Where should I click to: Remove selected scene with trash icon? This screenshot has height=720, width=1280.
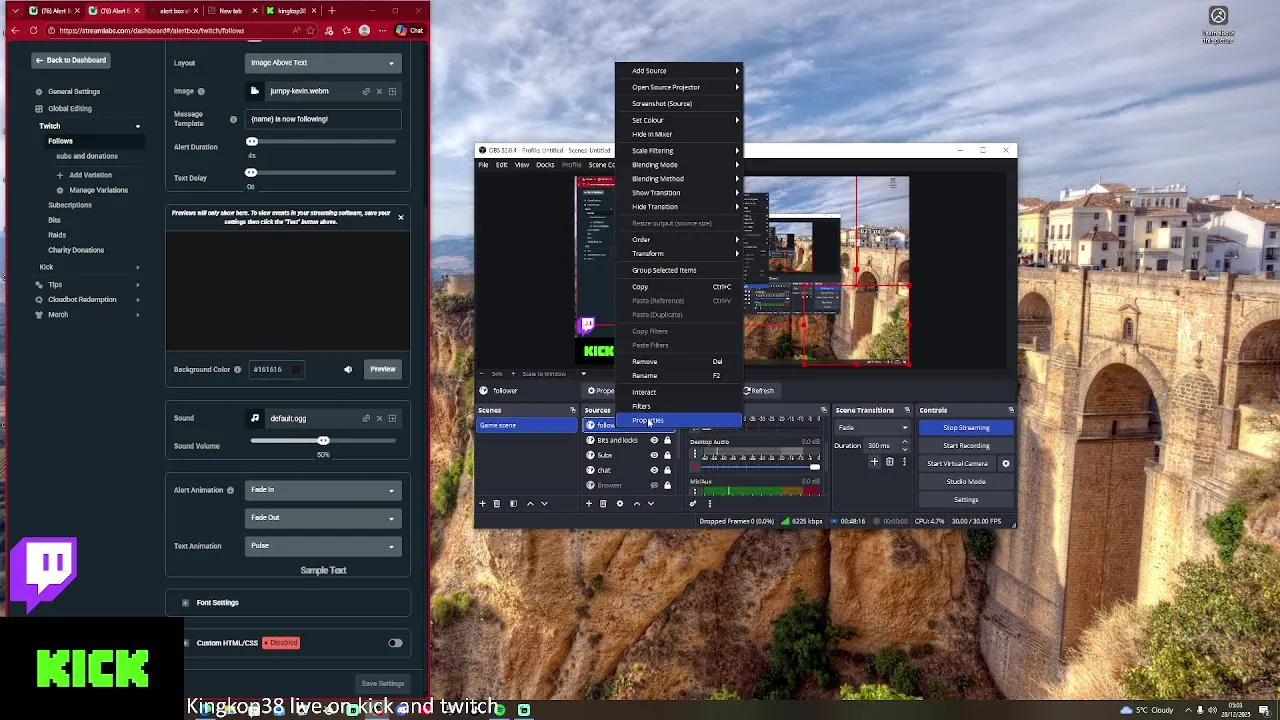[496, 503]
